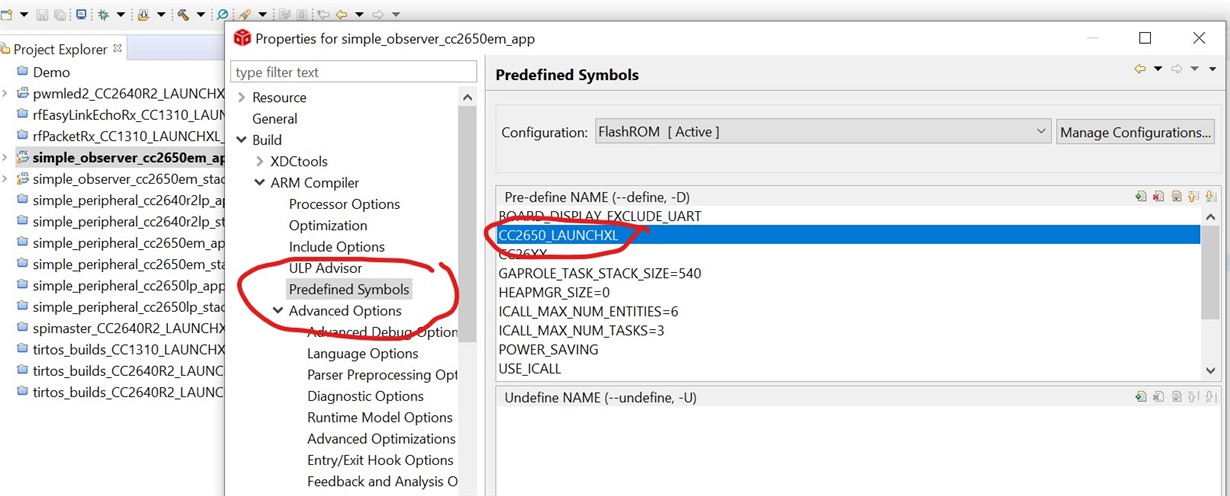Close the Project Explorer tab
This screenshot has height=496, width=1230.
117,48
